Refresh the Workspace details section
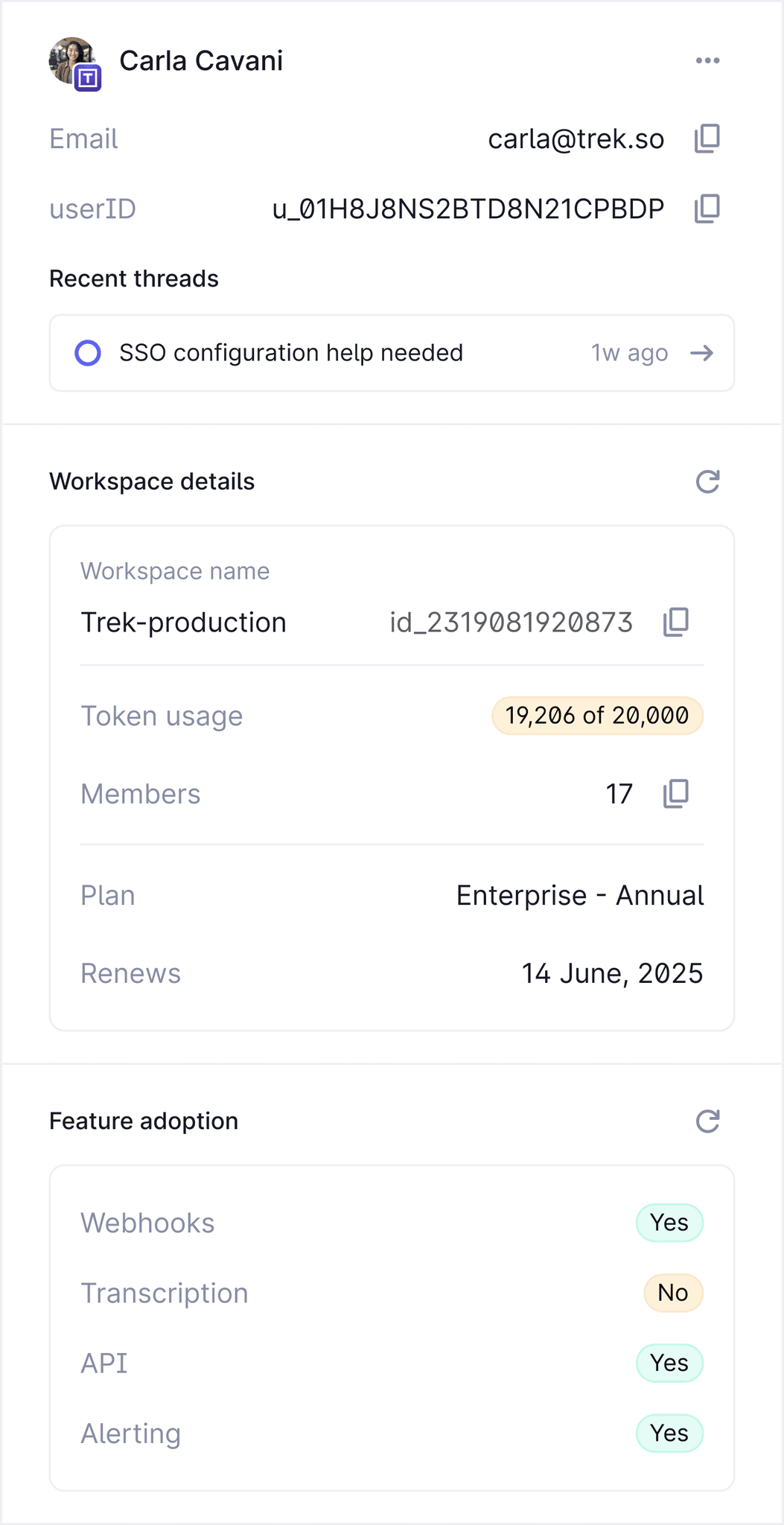784x1525 pixels. click(707, 482)
